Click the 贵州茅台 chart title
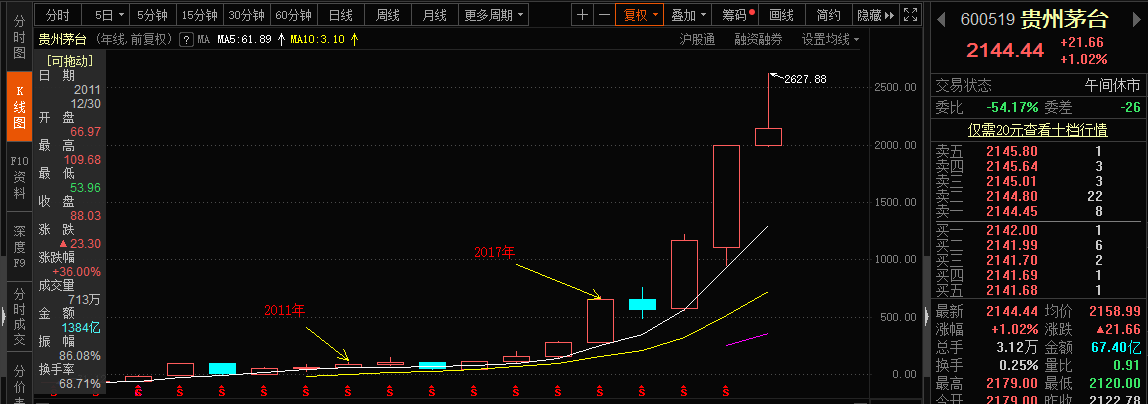Screen dimensions: 1148x404 click(62, 40)
